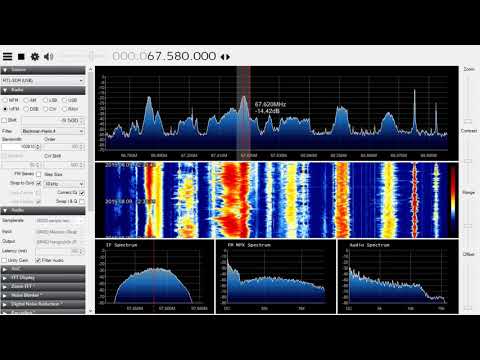Enable the Swap I & Q checkbox
Screen dimensions: 480x360
[x=82, y=201]
